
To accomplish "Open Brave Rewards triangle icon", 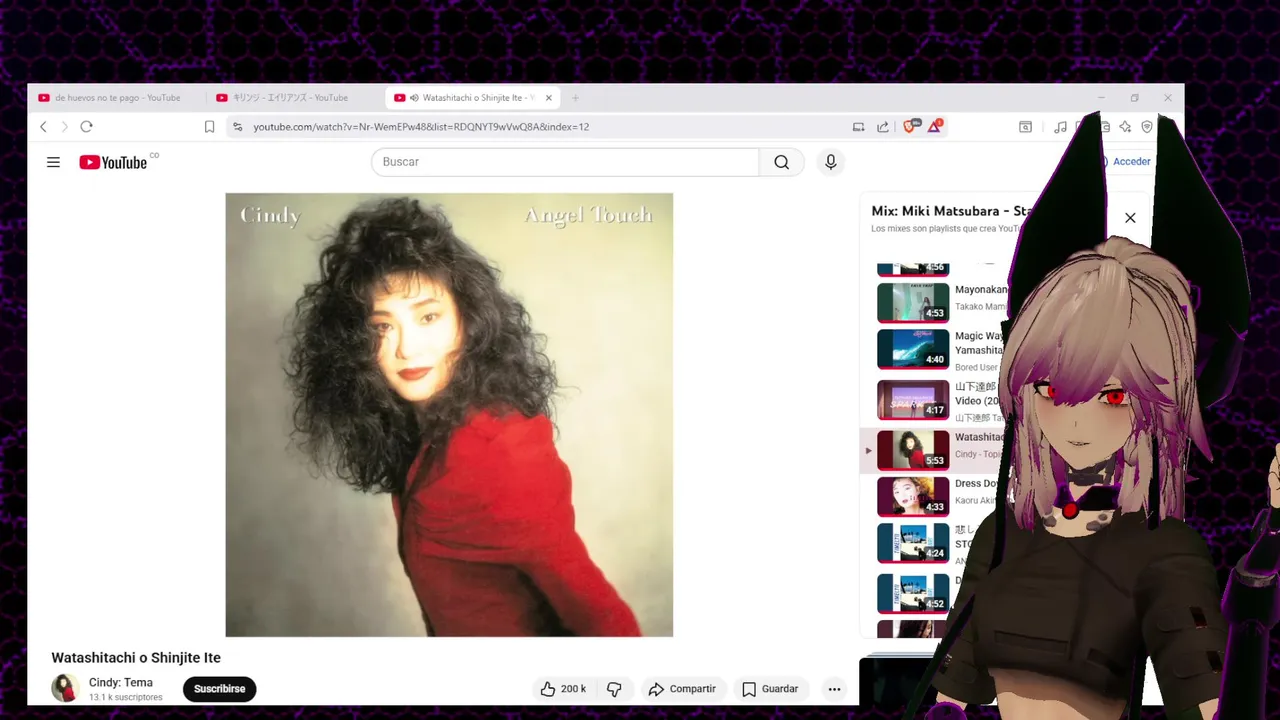I will click(x=934, y=126).
